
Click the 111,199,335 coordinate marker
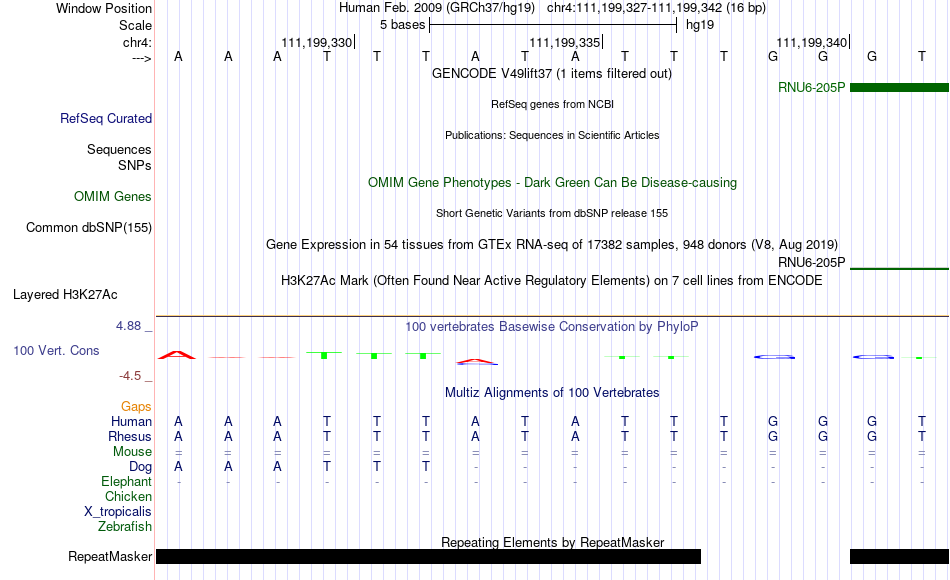tap(565, 42)
